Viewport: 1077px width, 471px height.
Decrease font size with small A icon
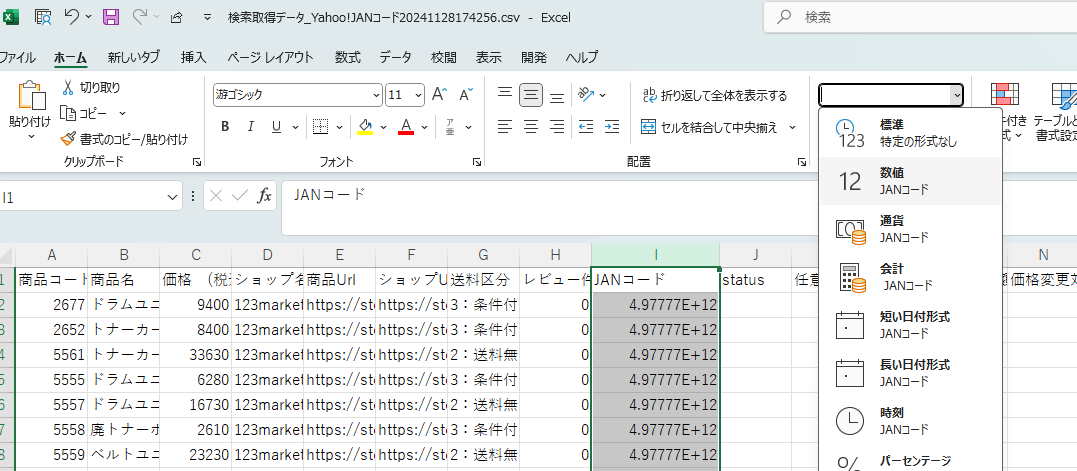coord(466,95)
